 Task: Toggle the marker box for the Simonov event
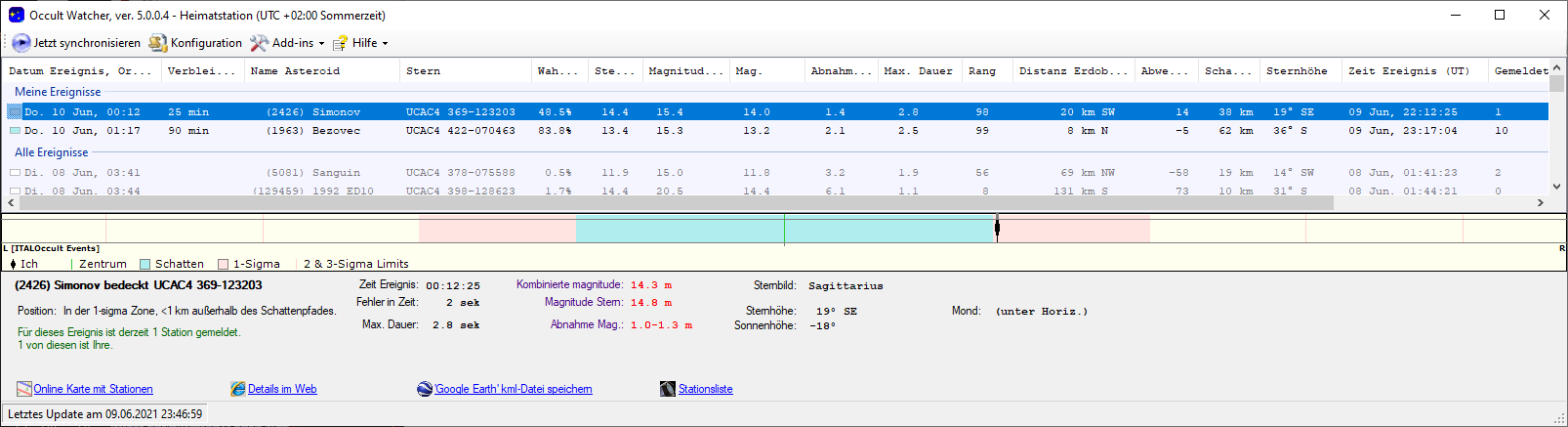coord(15,112)
